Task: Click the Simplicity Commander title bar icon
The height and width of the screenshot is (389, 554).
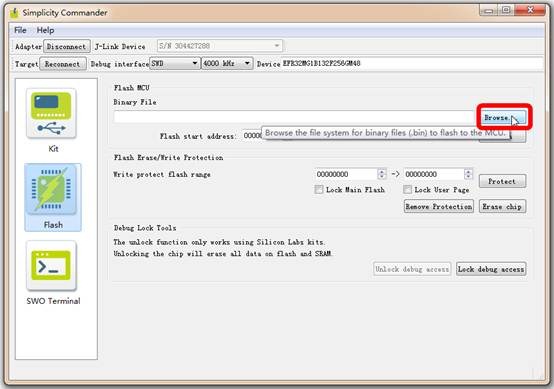Action: 14,13
